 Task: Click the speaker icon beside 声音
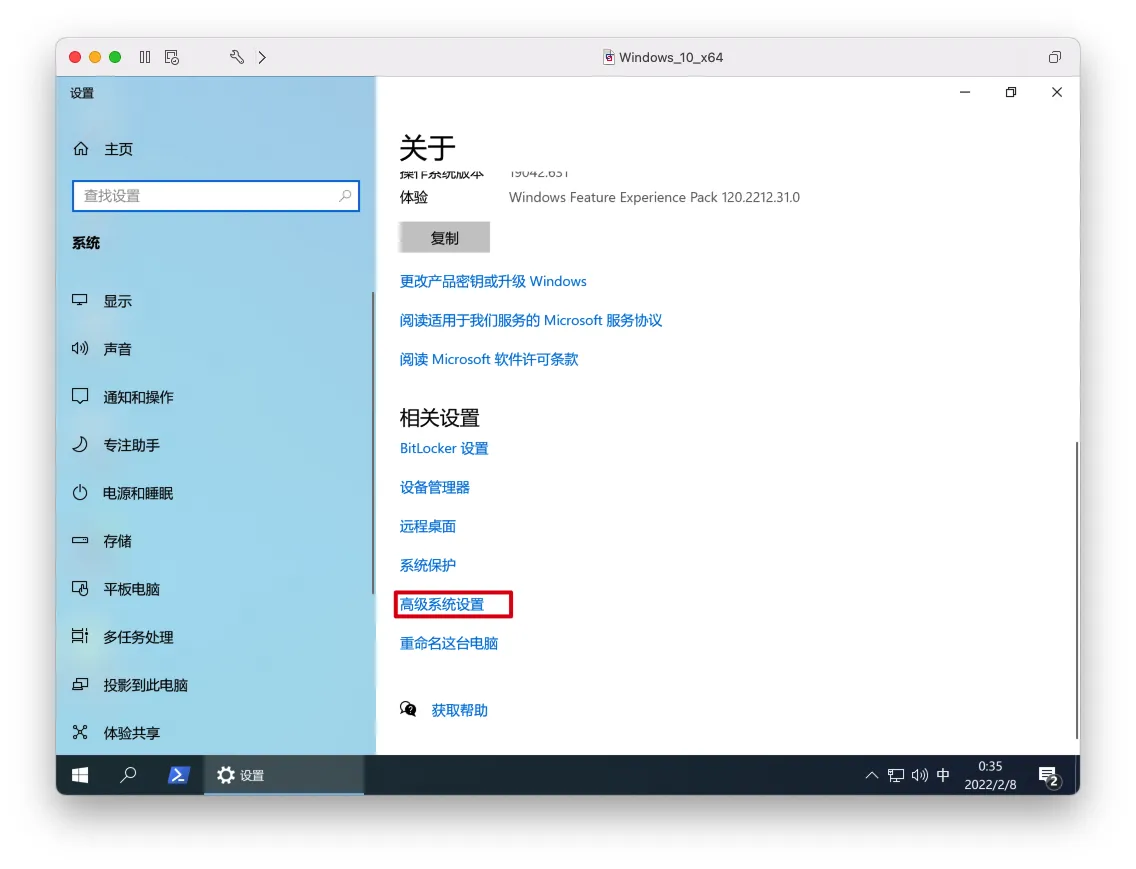(x=80, y=349)
